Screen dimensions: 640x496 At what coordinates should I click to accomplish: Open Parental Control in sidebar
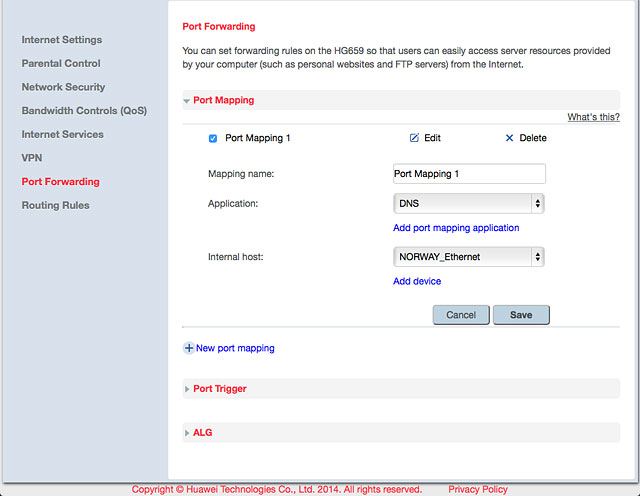pos(61,63)
